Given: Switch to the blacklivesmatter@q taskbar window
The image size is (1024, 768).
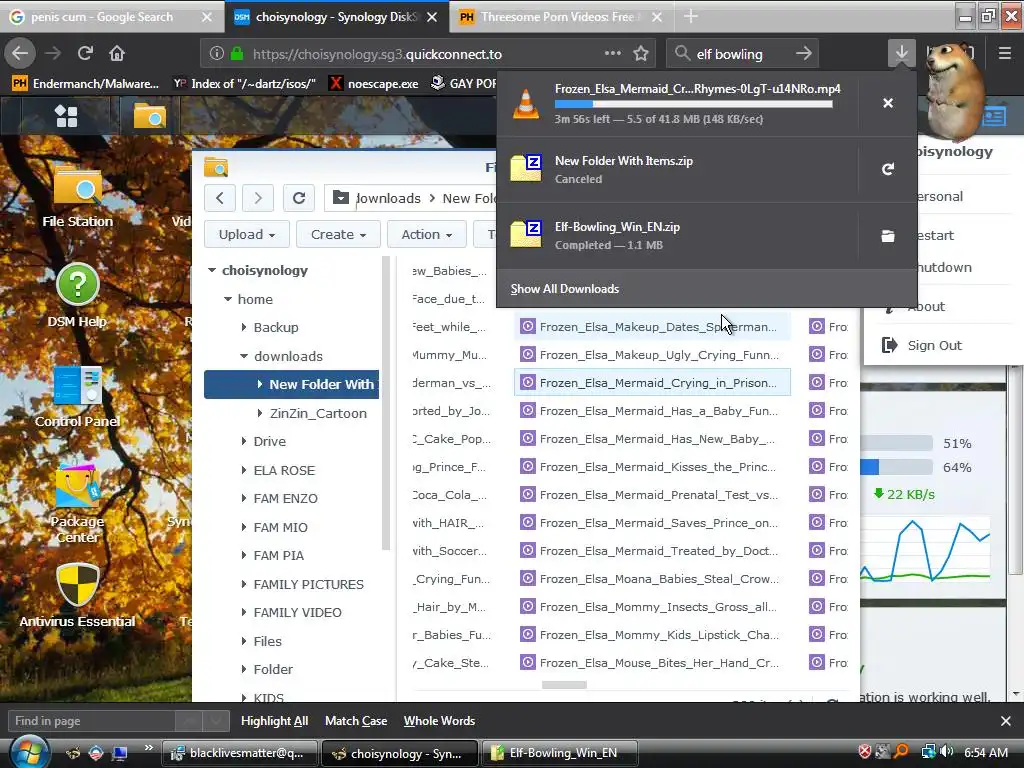Looking at the screenshot, I should point(240,753).
